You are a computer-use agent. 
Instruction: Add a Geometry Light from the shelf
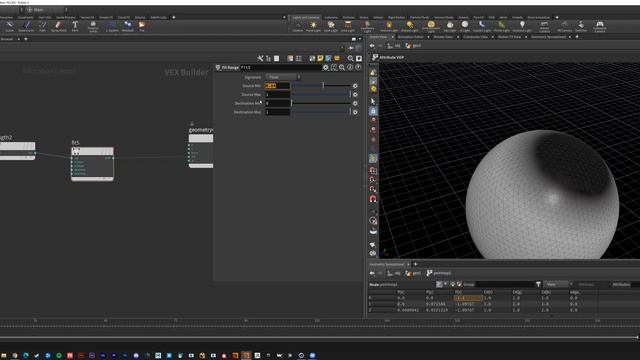click(x=367, y=27)
